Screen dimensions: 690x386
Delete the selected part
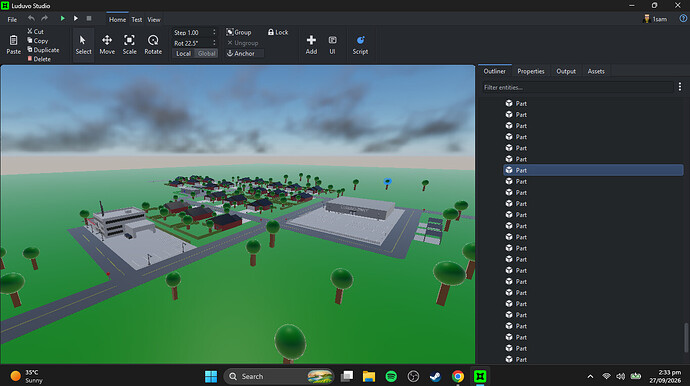pyautogui.click(x=39, y=59)
